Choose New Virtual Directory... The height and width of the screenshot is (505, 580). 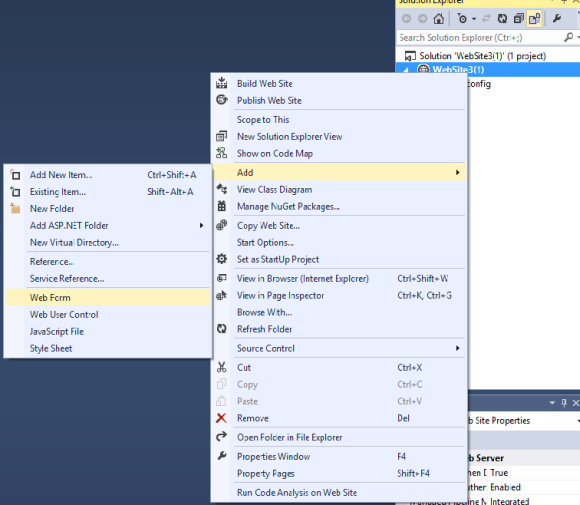pyautogui.click(x=74, y=243)
